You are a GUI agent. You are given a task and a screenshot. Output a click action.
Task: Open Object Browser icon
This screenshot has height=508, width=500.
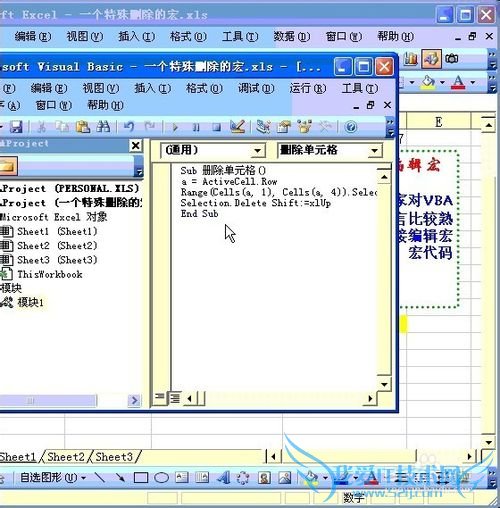304,127
